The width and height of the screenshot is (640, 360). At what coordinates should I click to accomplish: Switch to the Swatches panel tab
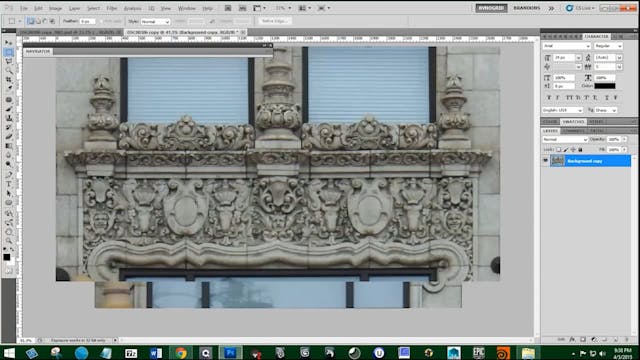(573, 122)
